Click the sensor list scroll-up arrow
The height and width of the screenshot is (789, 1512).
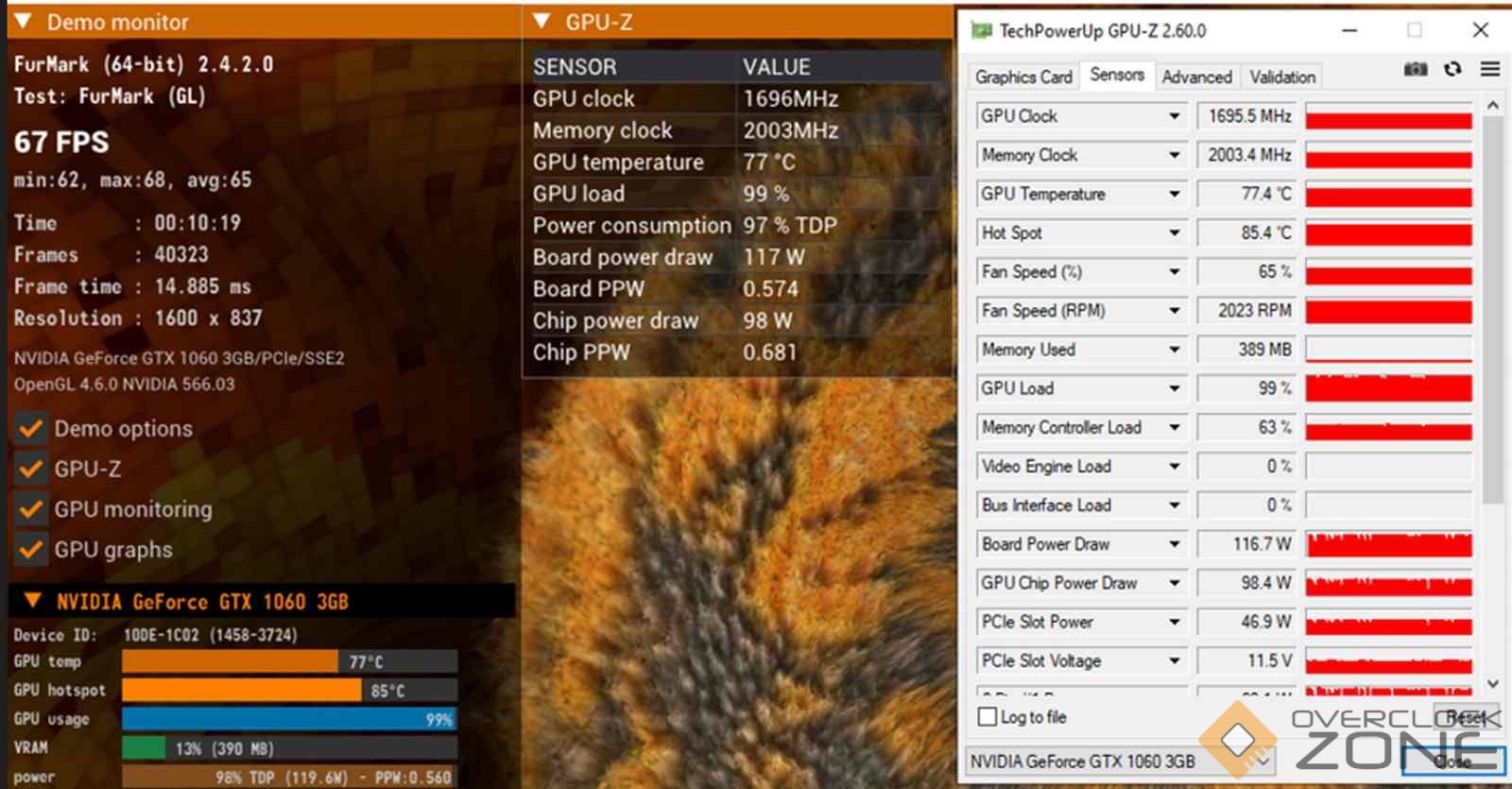(1493, 106)
